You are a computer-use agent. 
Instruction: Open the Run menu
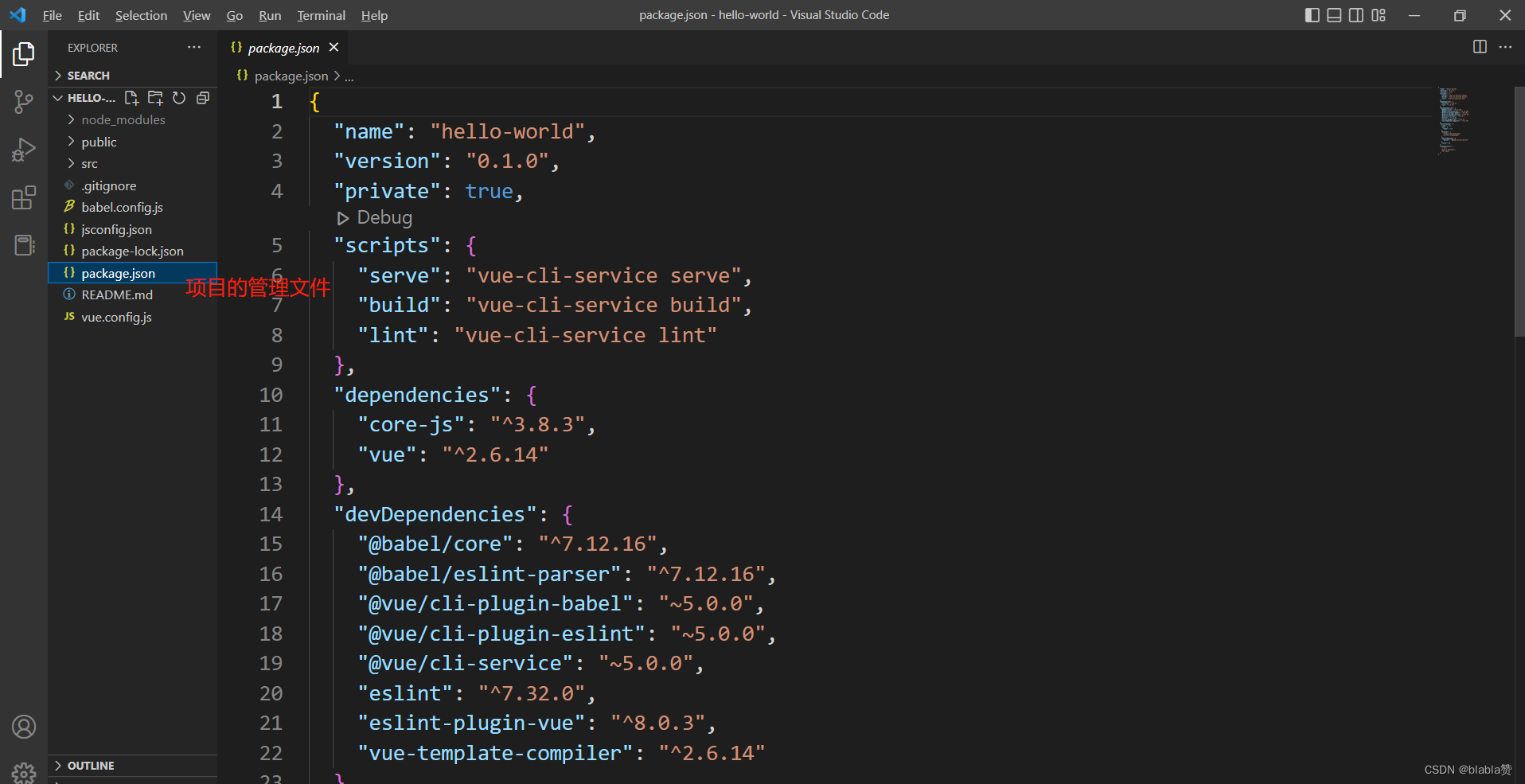coord(270,15)
